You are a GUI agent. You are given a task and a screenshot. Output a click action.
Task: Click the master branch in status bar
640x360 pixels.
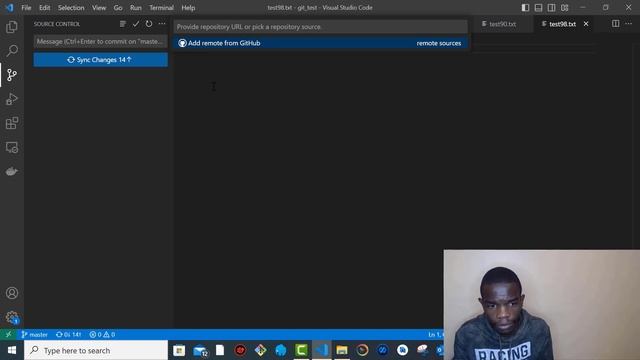coord(35,334)
